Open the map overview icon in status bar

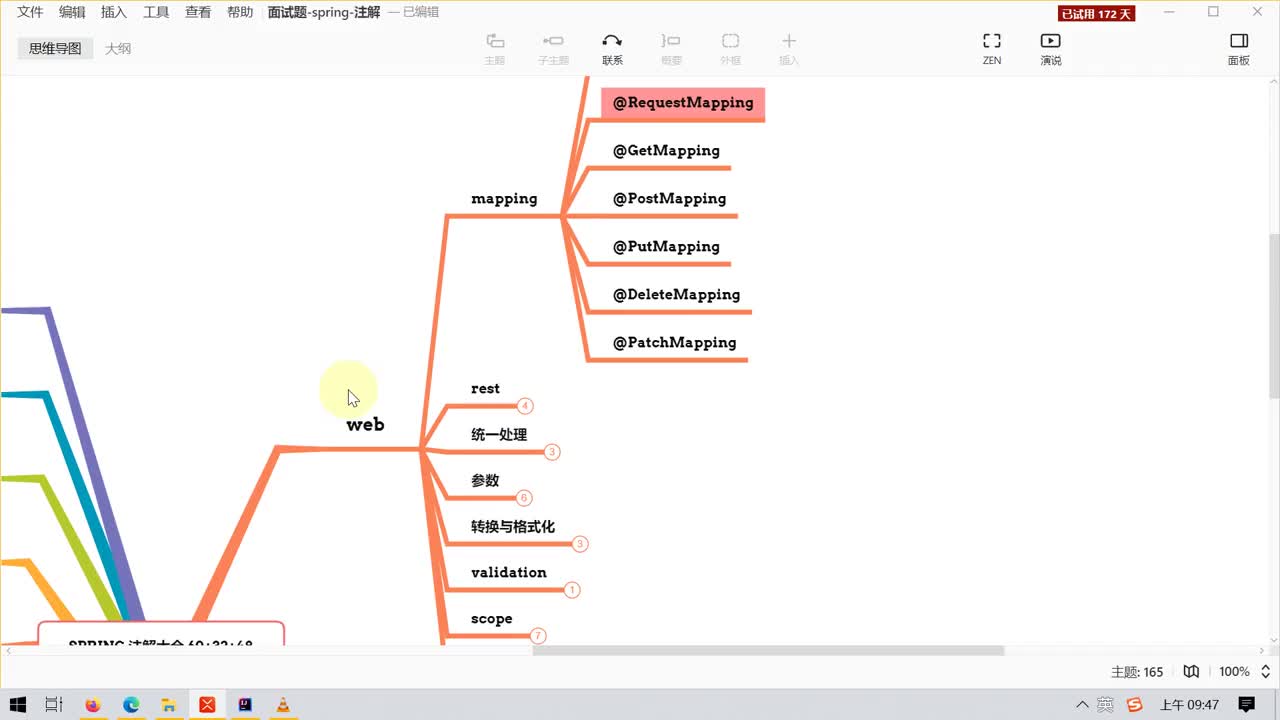tap(1191, 672)
